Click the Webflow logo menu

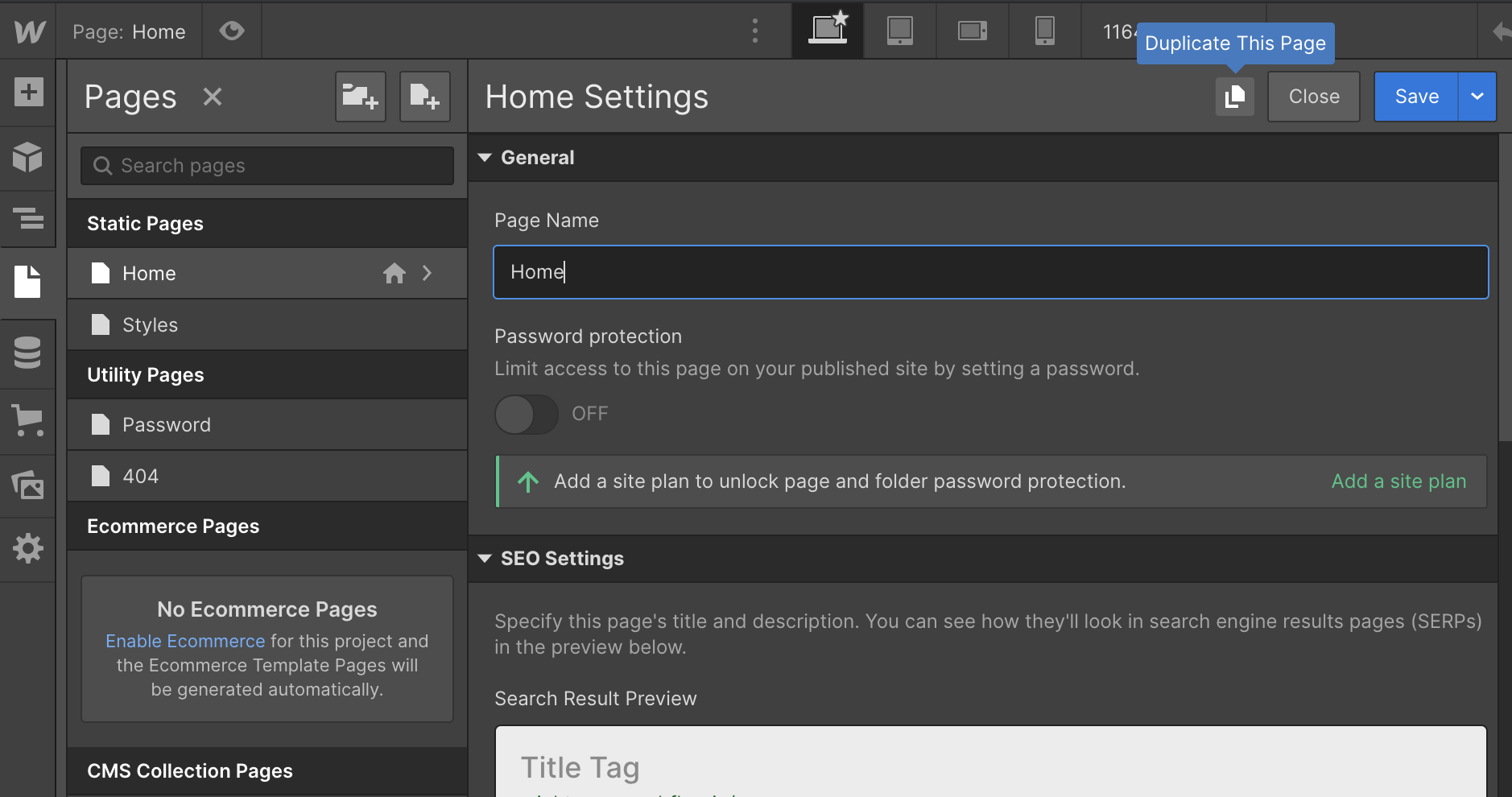(x=29, y=31)
